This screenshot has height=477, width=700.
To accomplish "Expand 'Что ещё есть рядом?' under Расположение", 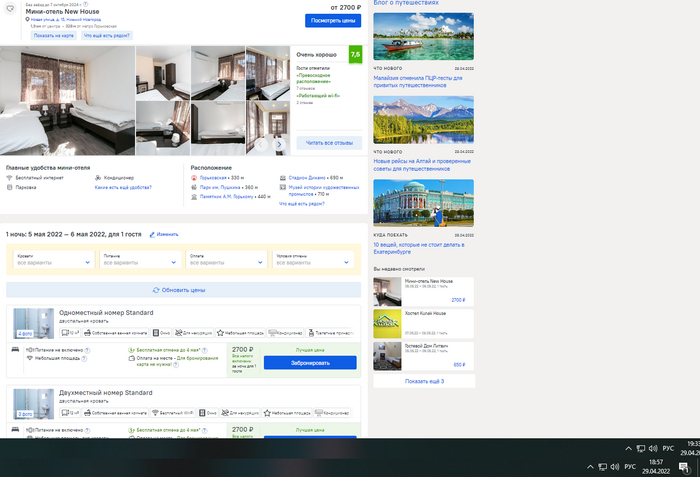I will (302, 204).
